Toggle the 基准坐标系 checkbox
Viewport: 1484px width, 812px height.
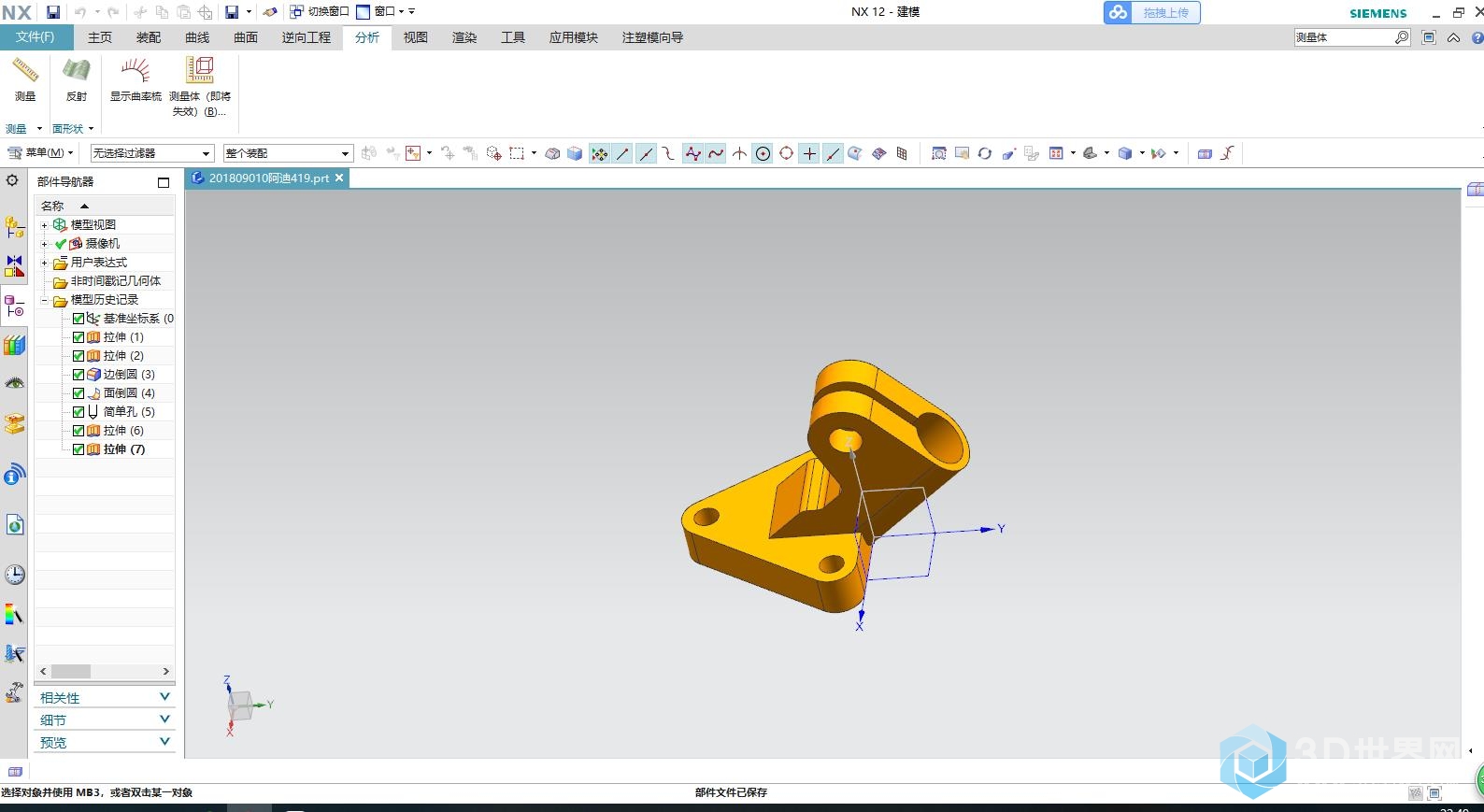[x=78, y=319]
